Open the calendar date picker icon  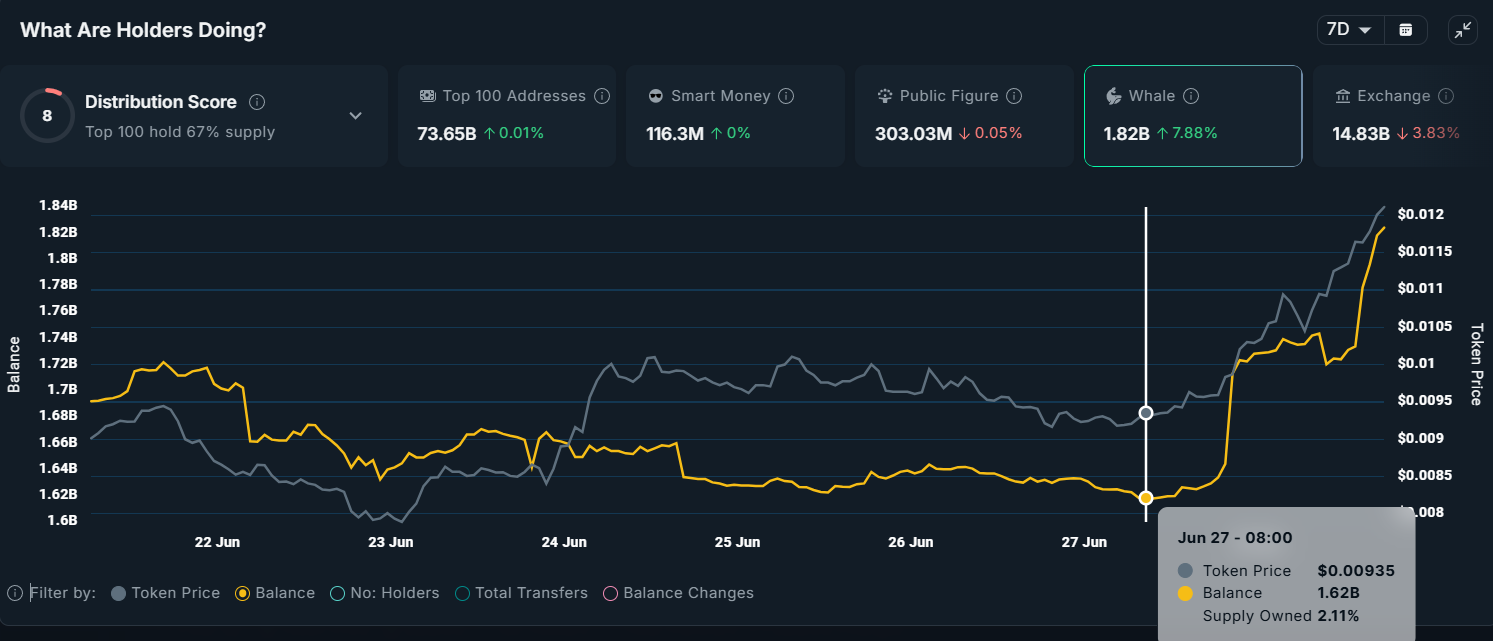(x=1406, y=30)
